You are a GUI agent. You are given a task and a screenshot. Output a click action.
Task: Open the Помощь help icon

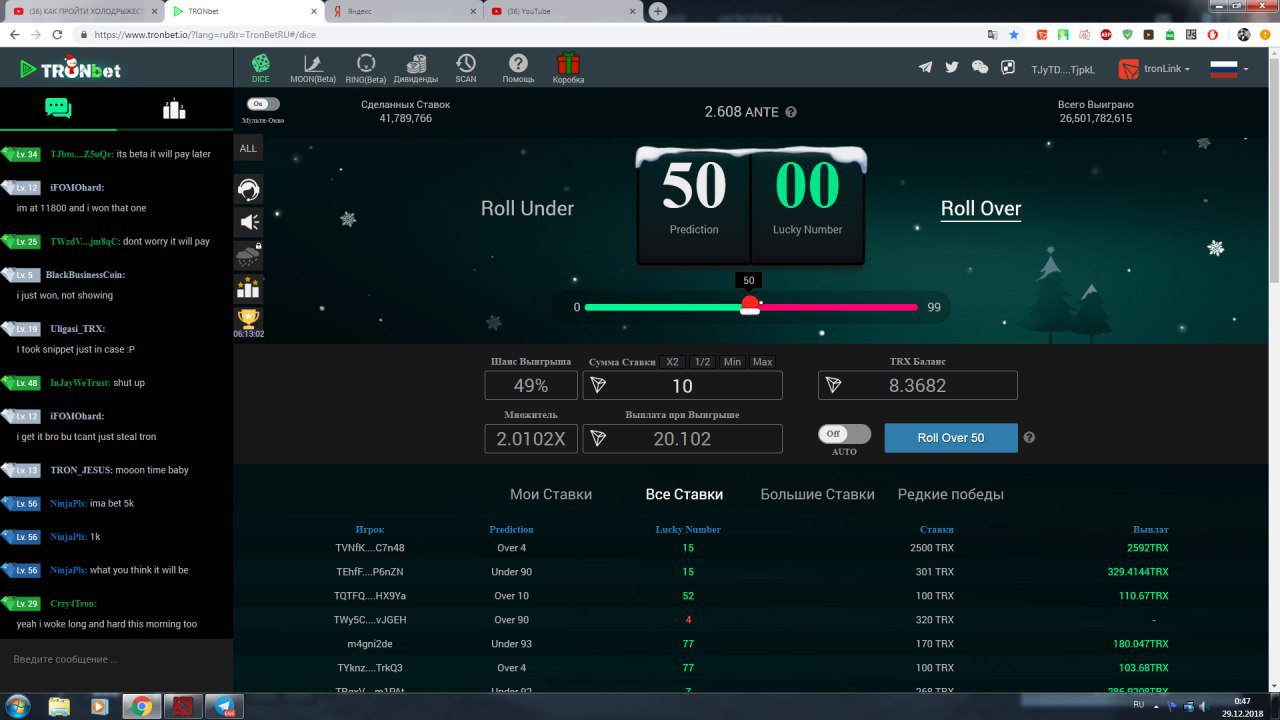click(x=518, y=68)
